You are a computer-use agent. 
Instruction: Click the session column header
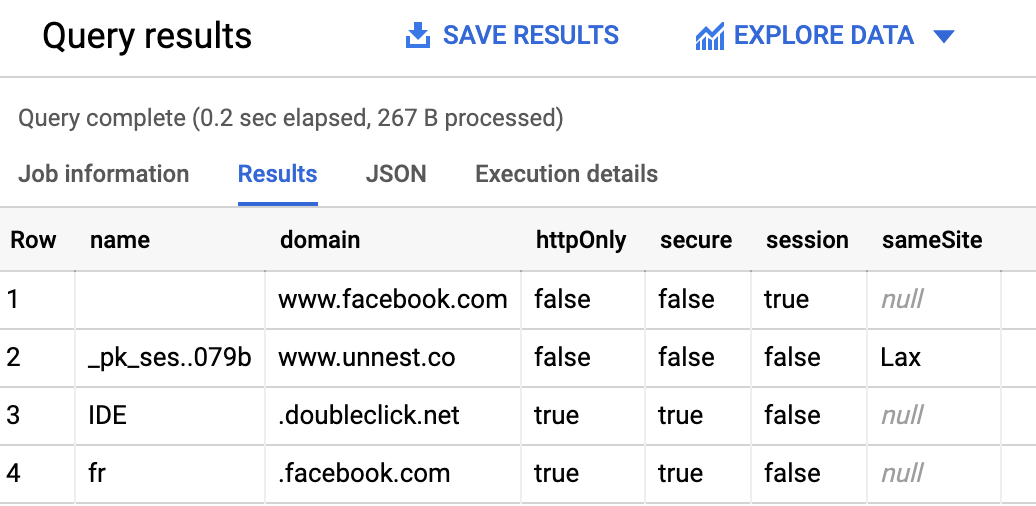click(x=807, y=239)
